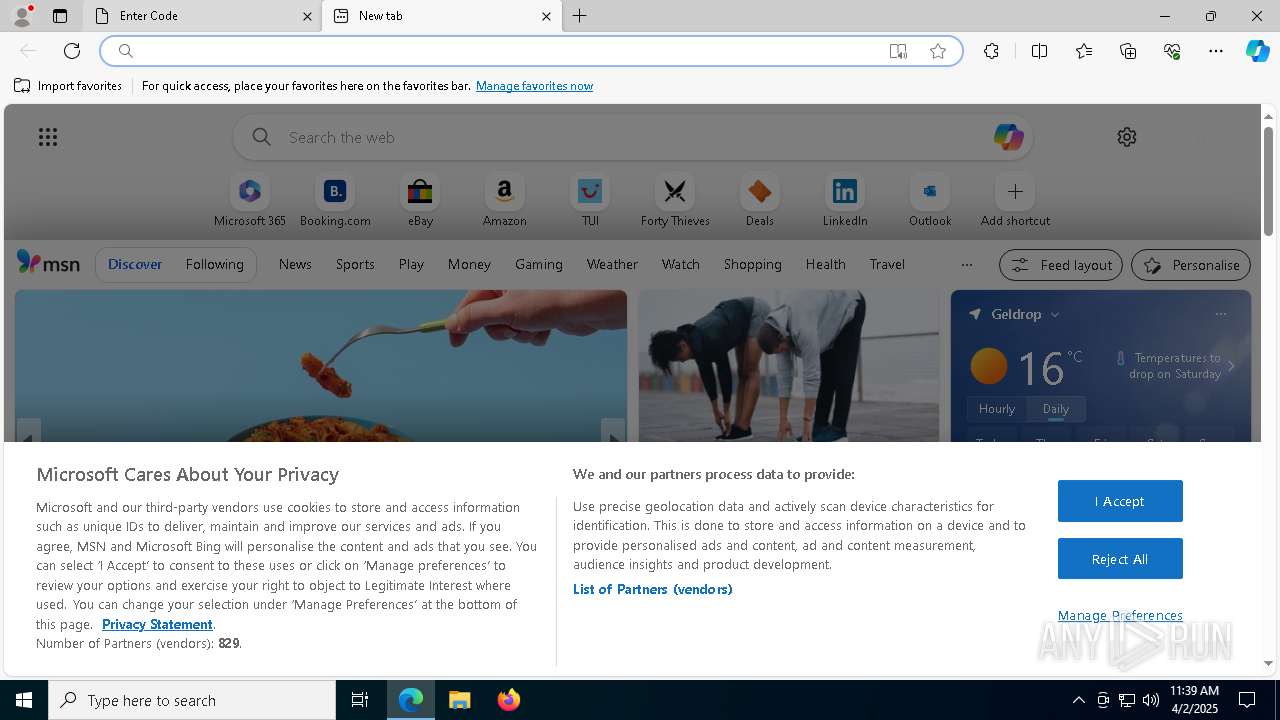The image size is (1280, 720).
Task: Open the Favorites list icon
Action: click(x=1084, y=51)
